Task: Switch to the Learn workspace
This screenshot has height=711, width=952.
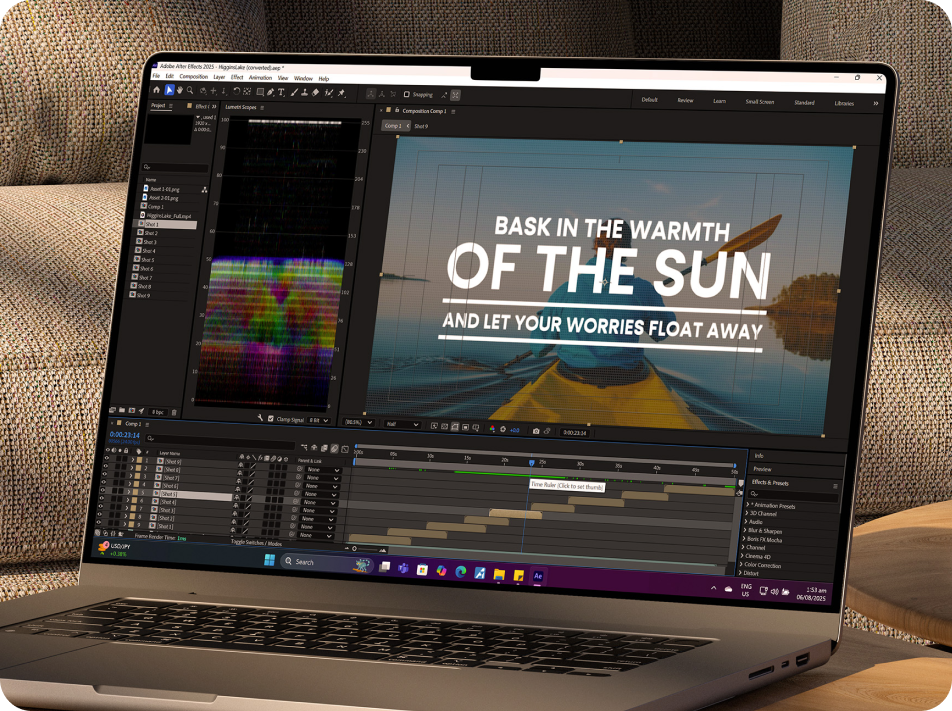Action: (719, 101)
